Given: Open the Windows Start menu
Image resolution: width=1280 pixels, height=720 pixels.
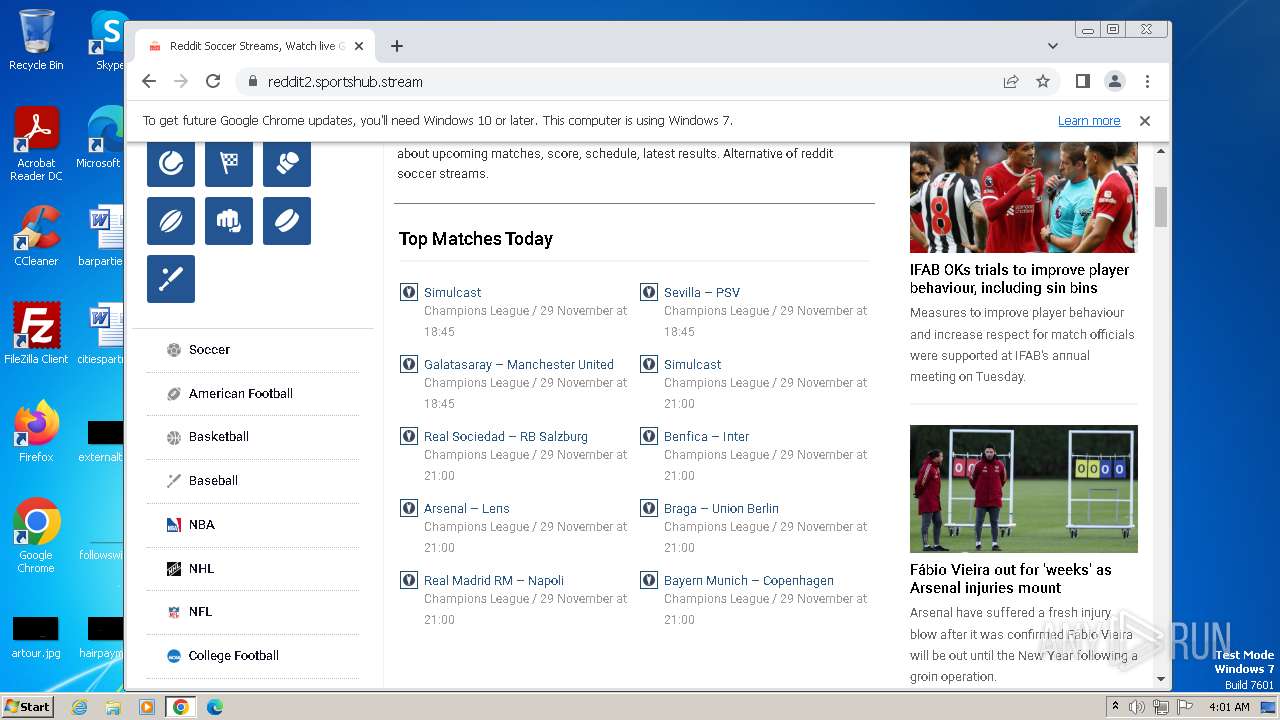Looking at the screenshot, I should 28,706.
